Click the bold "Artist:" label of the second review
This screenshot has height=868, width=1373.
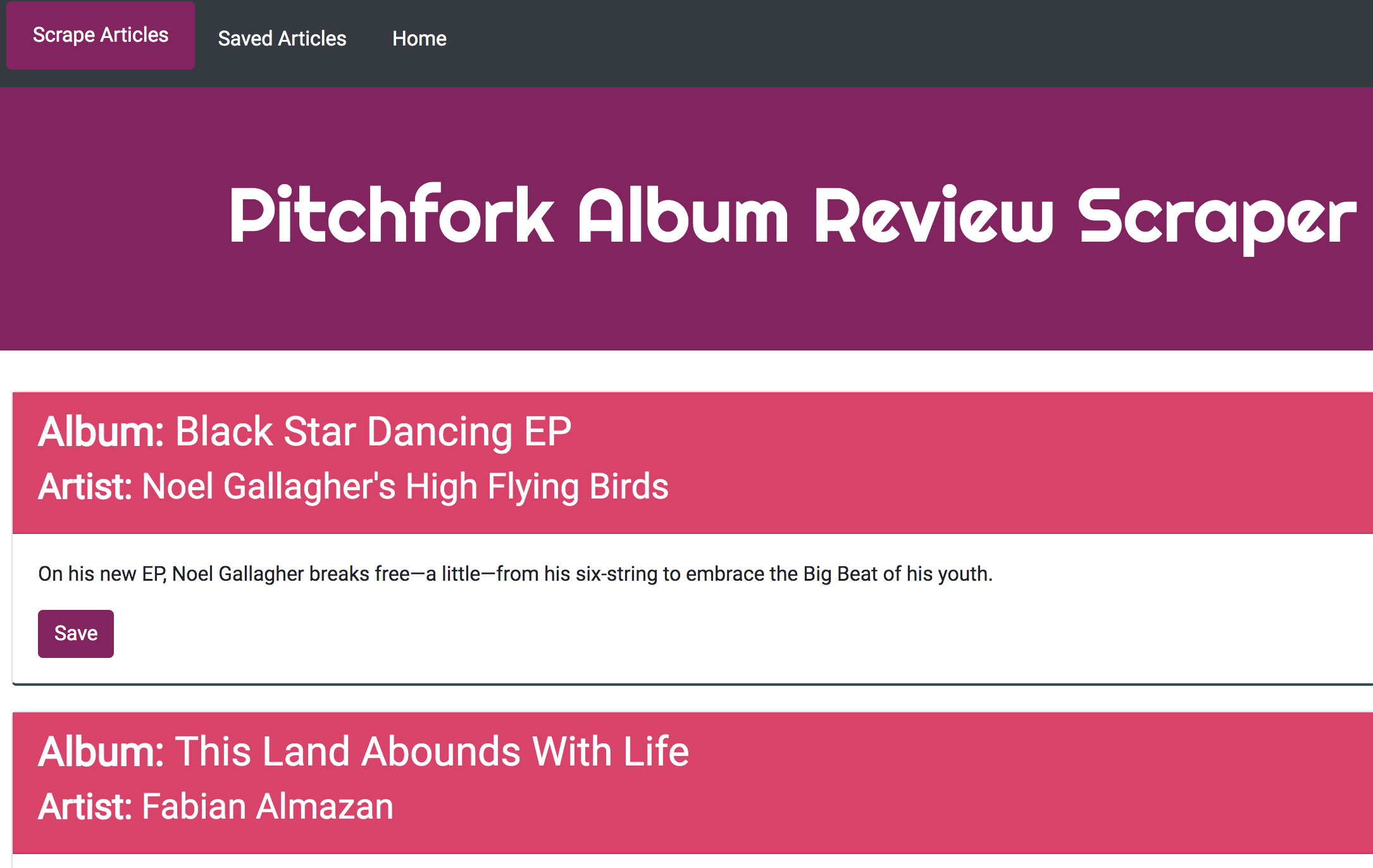85,807
